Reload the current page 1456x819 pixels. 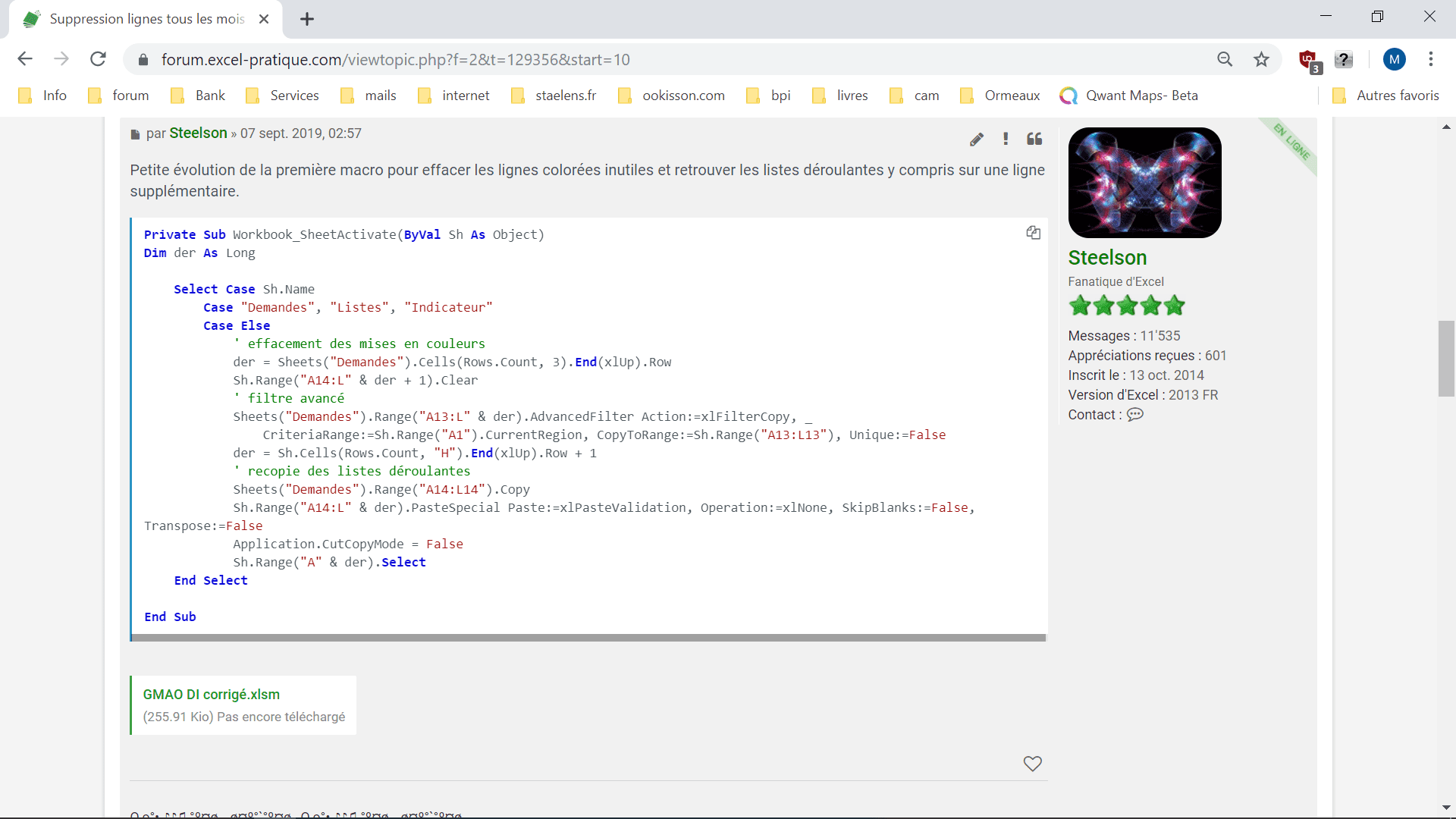click(98, 59)
